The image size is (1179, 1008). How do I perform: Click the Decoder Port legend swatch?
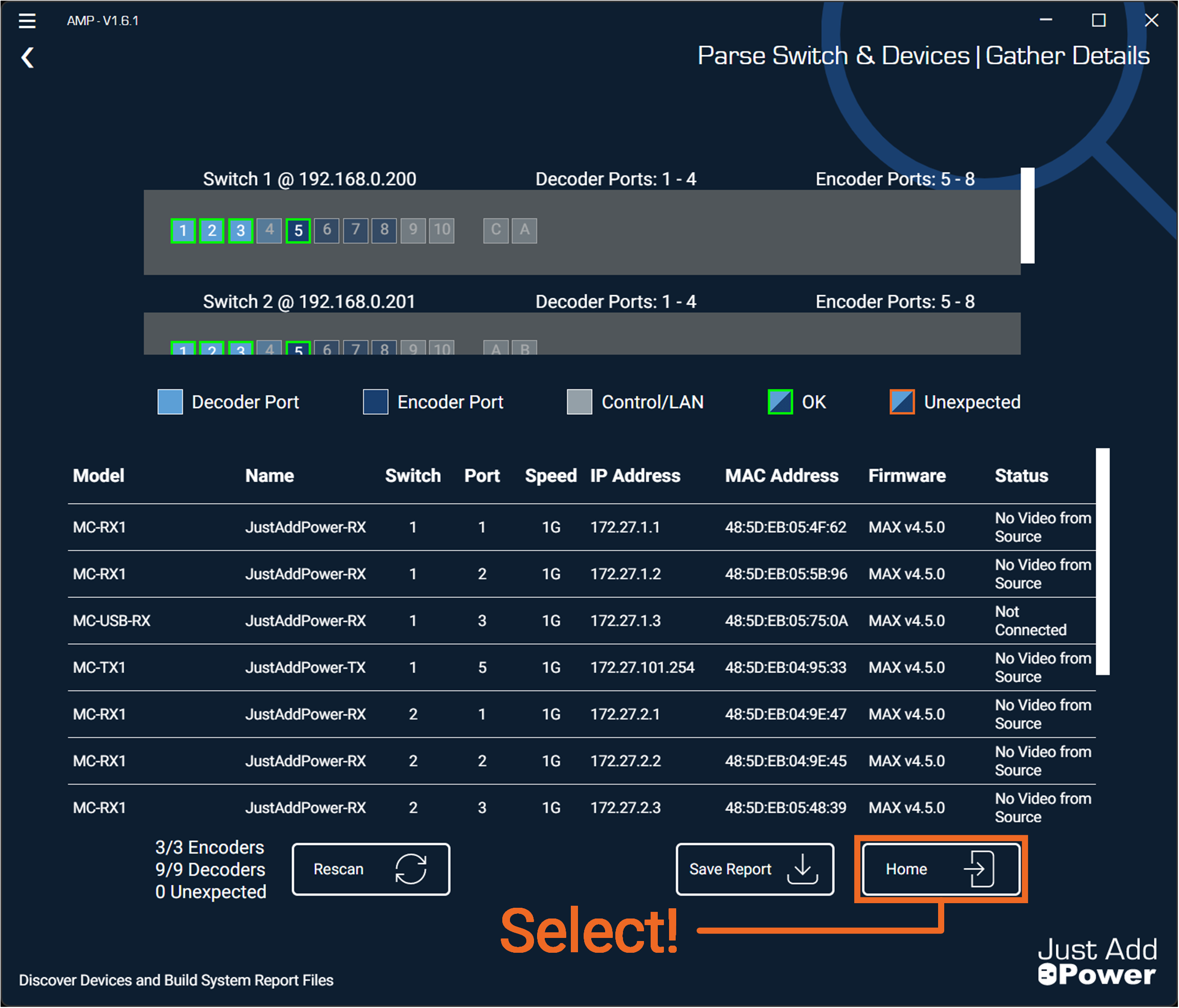click(x=170, y=401)
